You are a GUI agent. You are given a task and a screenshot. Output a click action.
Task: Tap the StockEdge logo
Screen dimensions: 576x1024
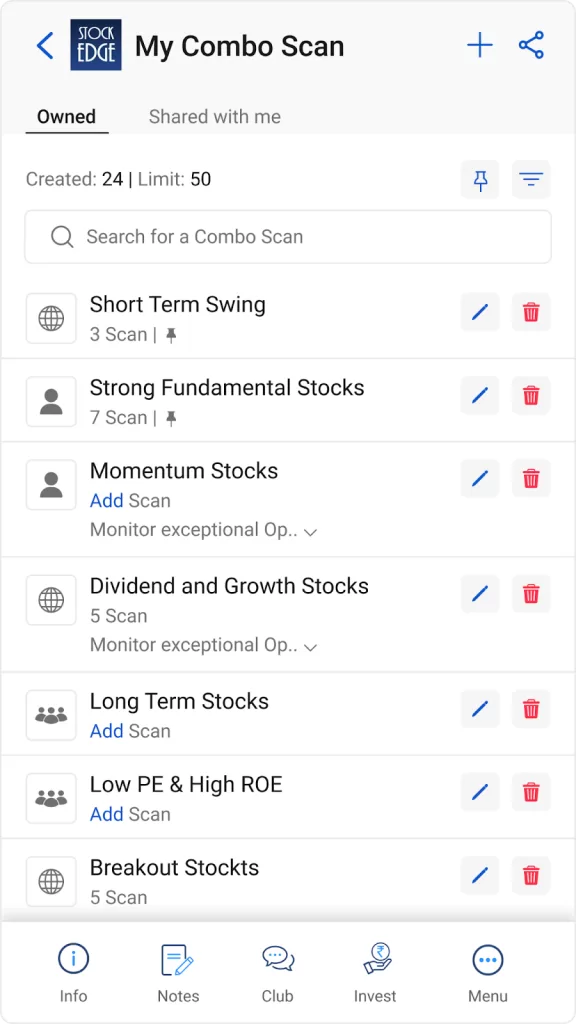[96, 45]
